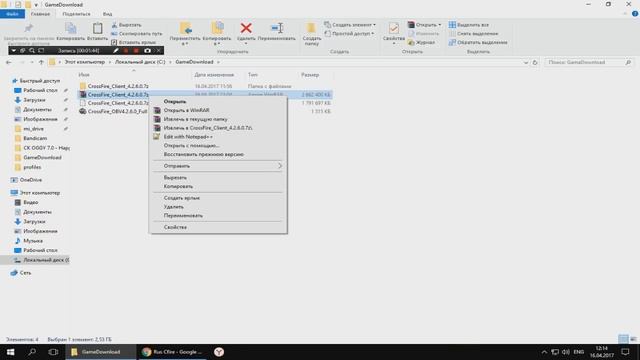Viewport: 640px width, 360px height.
Task: Select Сеть in the navigation pane
Action: (x=25, y=273)
